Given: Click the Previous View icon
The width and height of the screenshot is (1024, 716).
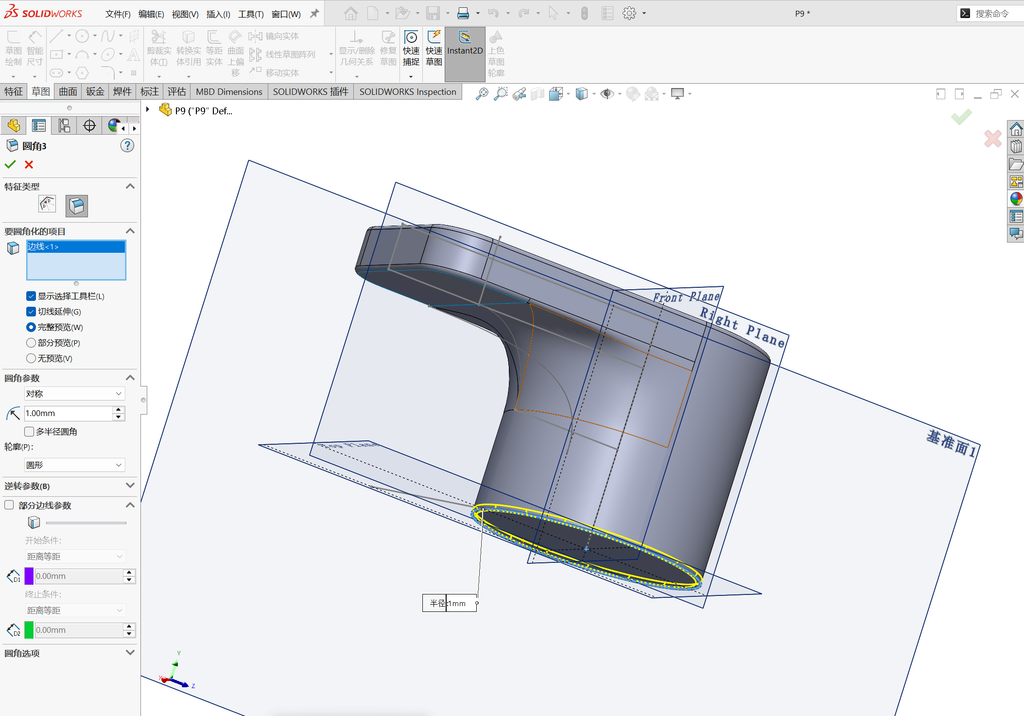Looking at the screenshot, I should pyautogui.click(x=519, y=94).
